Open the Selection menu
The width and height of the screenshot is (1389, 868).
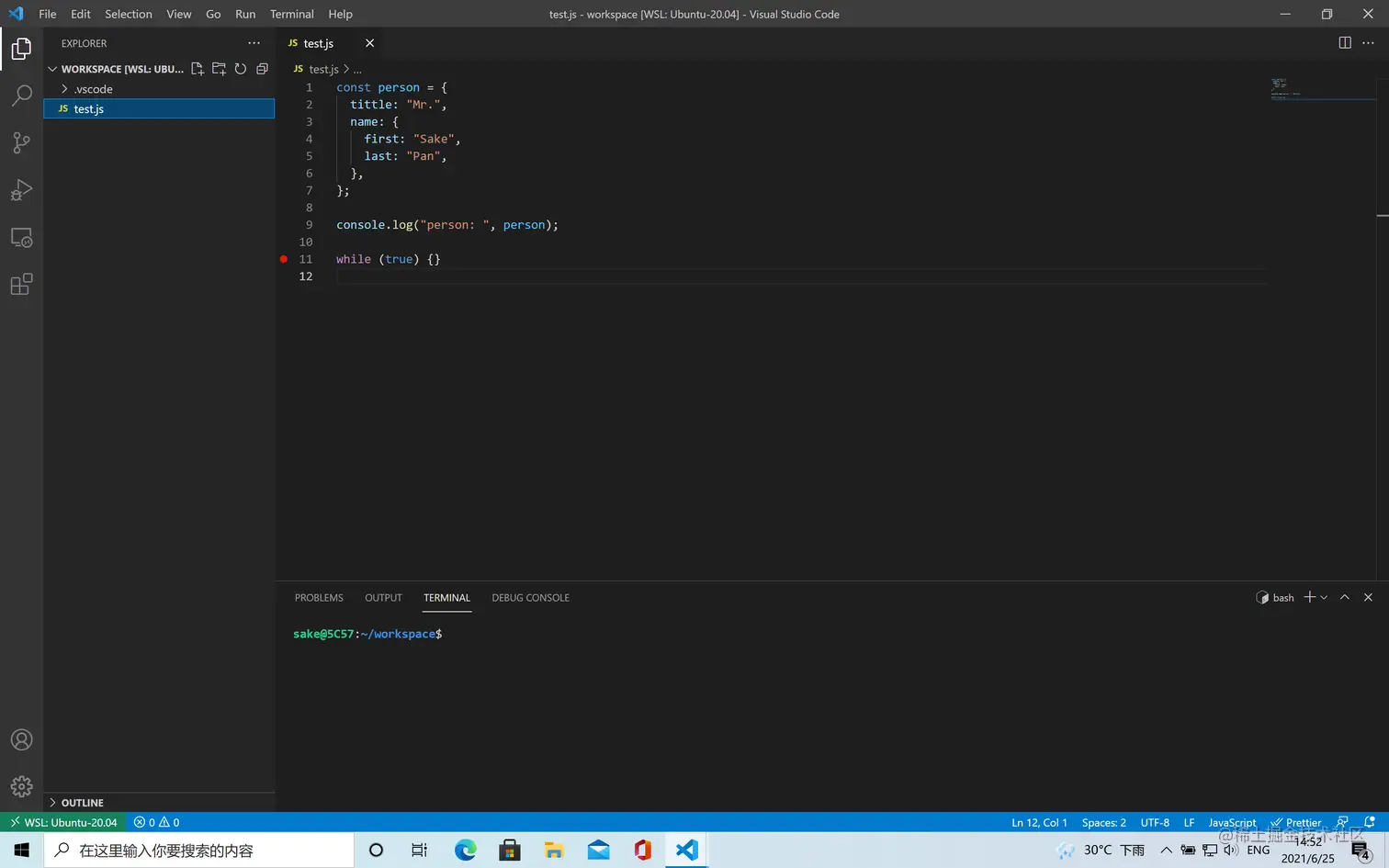[x=129, y=14]
